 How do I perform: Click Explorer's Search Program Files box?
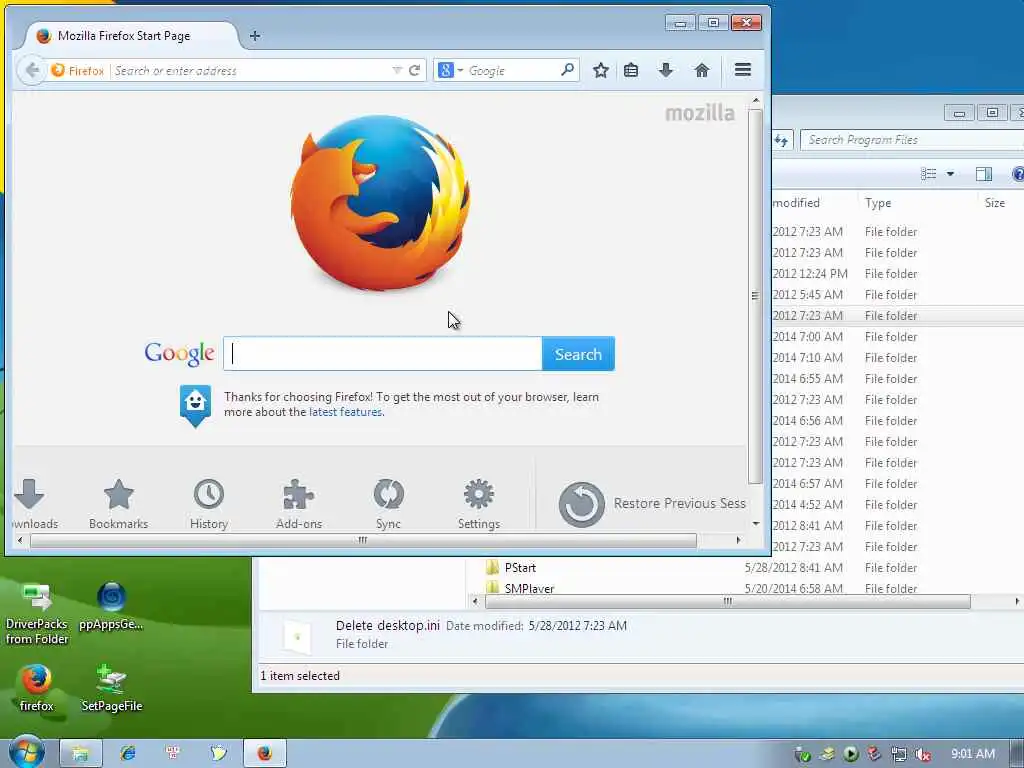coord(912,140)
